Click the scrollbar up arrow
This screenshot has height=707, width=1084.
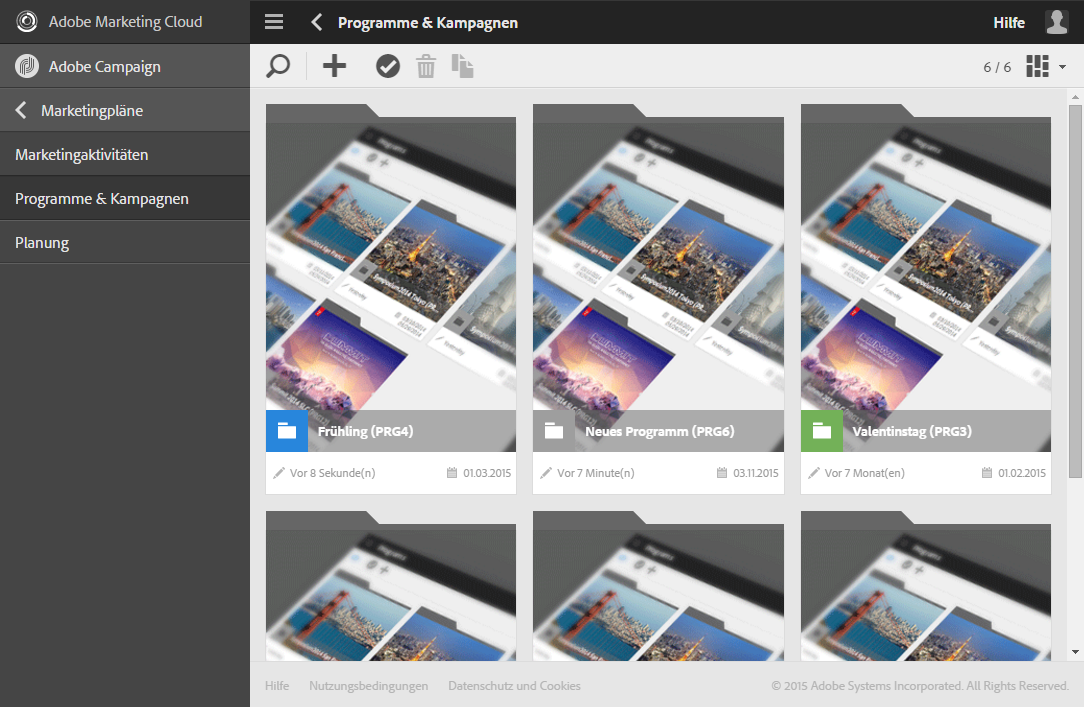point(1075,97)
